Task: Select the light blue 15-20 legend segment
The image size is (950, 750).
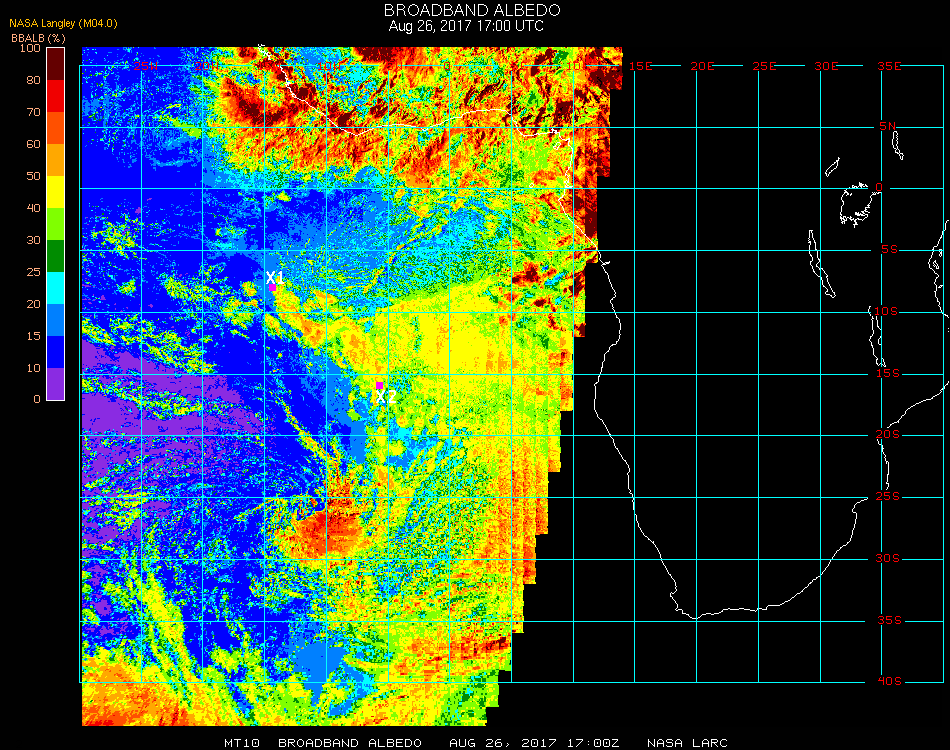Action: coord(56,320)
